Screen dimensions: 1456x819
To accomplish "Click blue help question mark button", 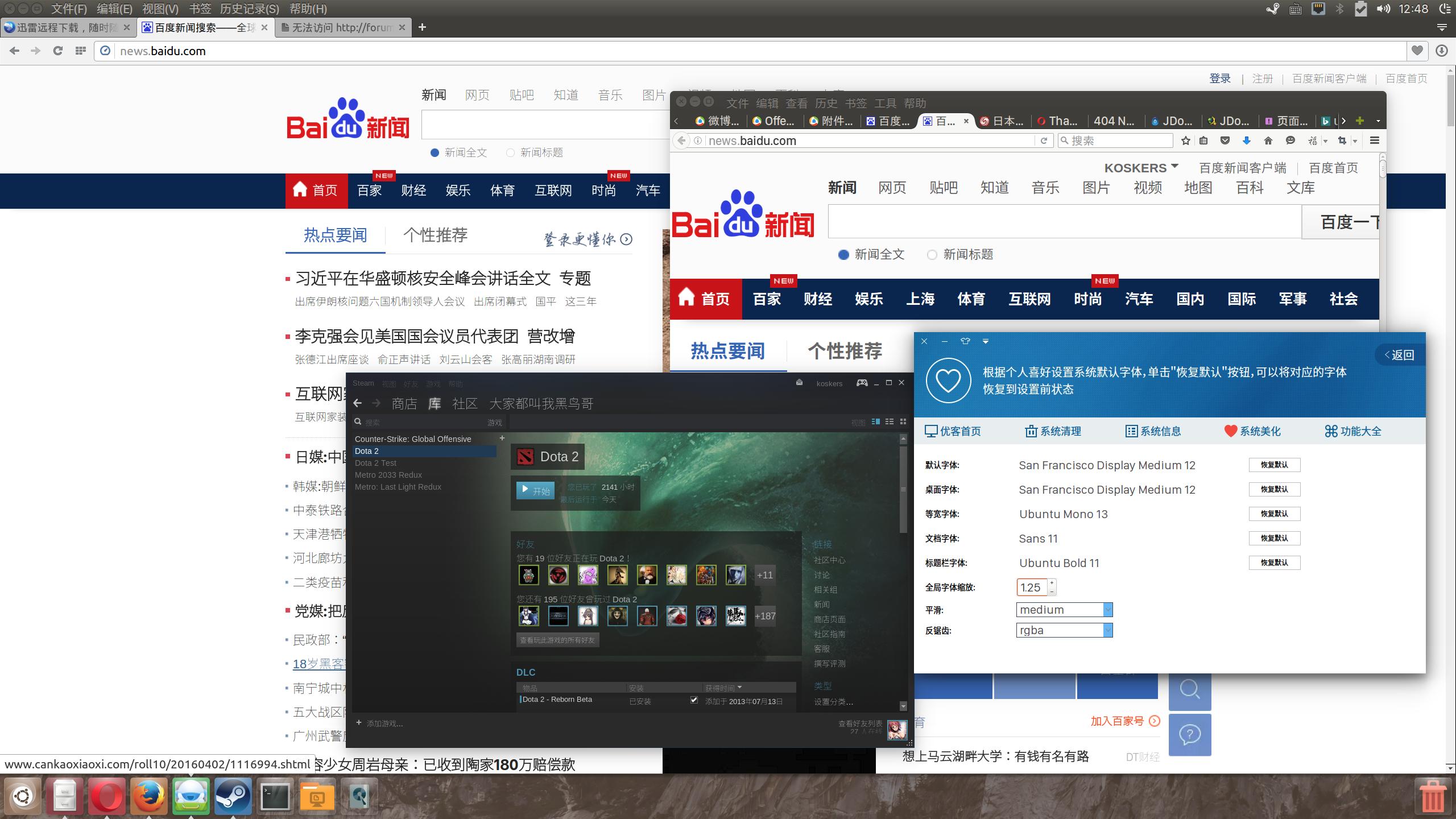I will coord(1190,735).
